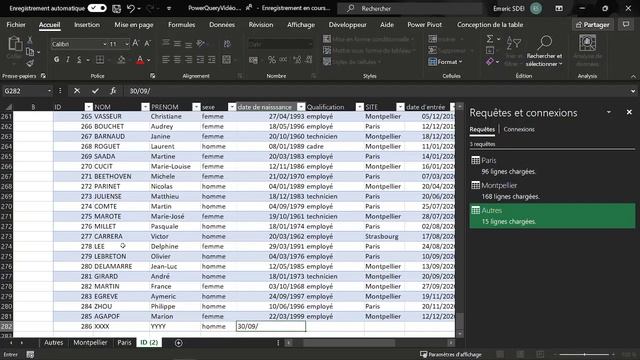Click the percent style icon

point(272,60)
